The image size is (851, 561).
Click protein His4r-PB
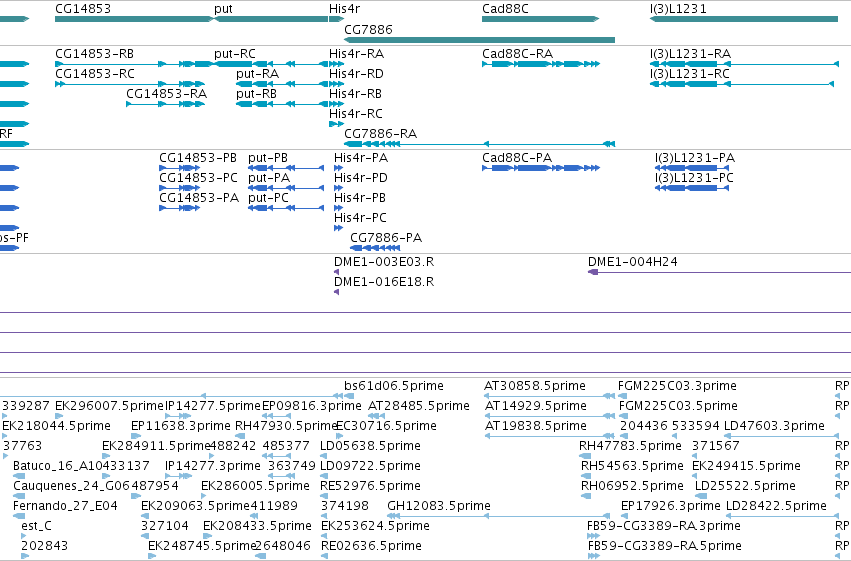point(338,208)
